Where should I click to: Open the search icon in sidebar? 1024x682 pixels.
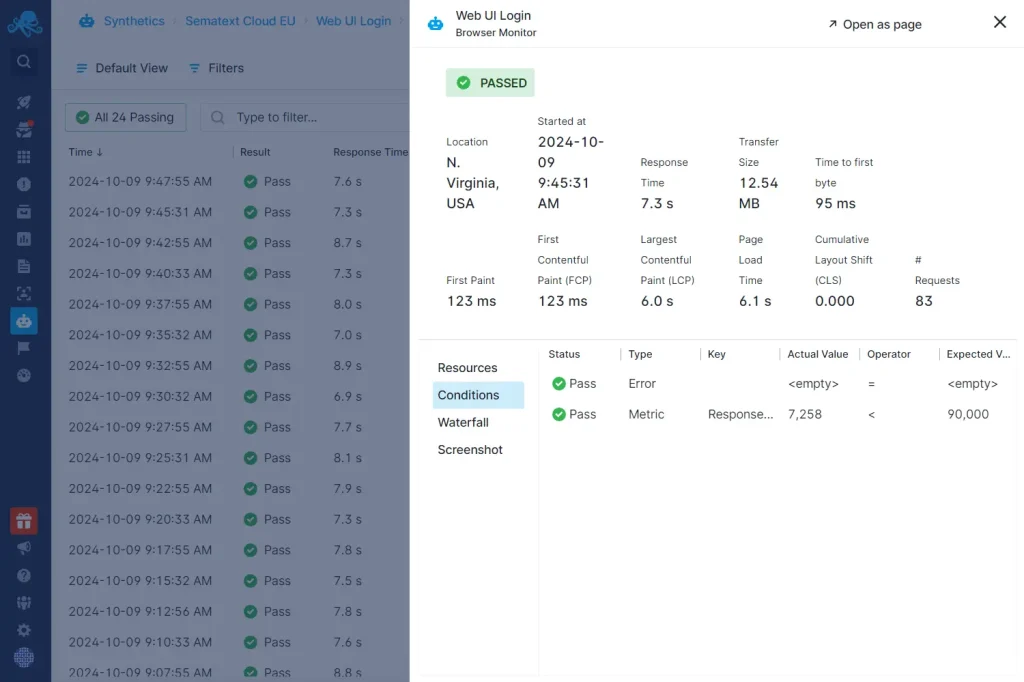tap(24, 62)
